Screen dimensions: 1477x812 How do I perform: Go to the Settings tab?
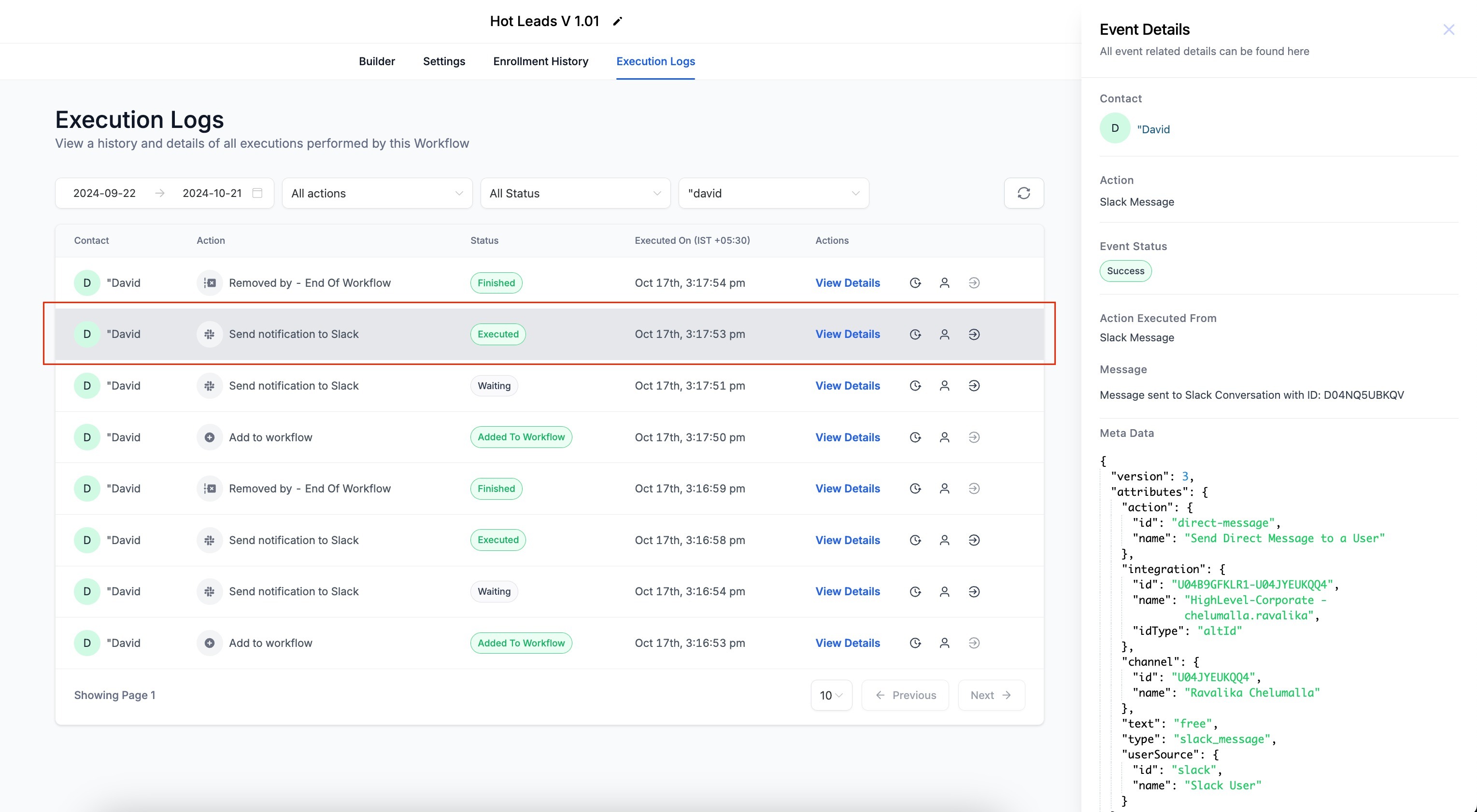coord(444,61)
